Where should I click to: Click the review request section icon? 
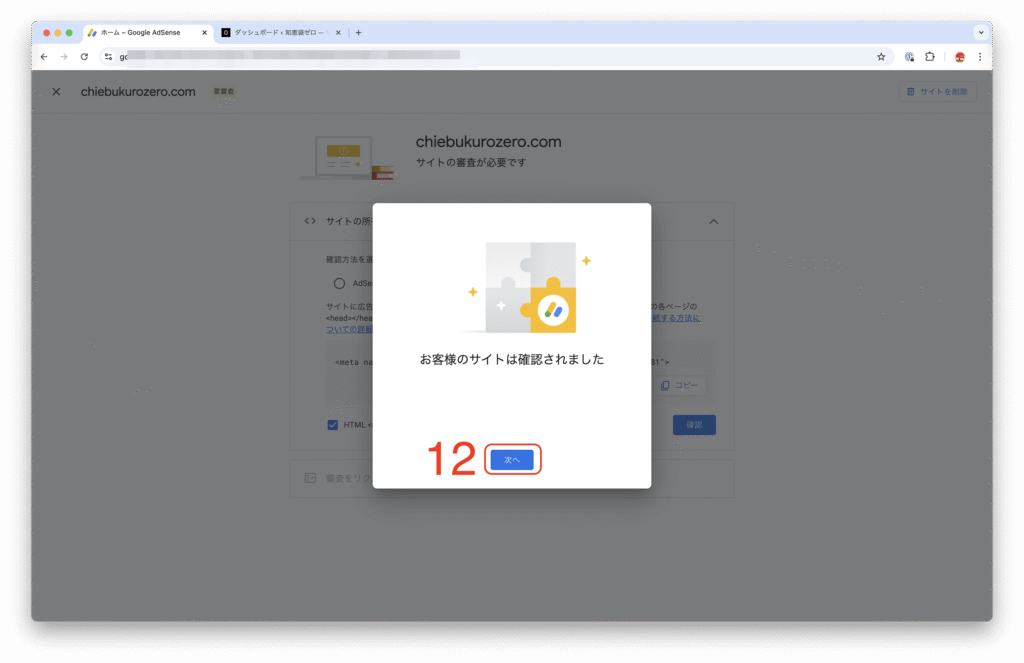tap(310, 478)
